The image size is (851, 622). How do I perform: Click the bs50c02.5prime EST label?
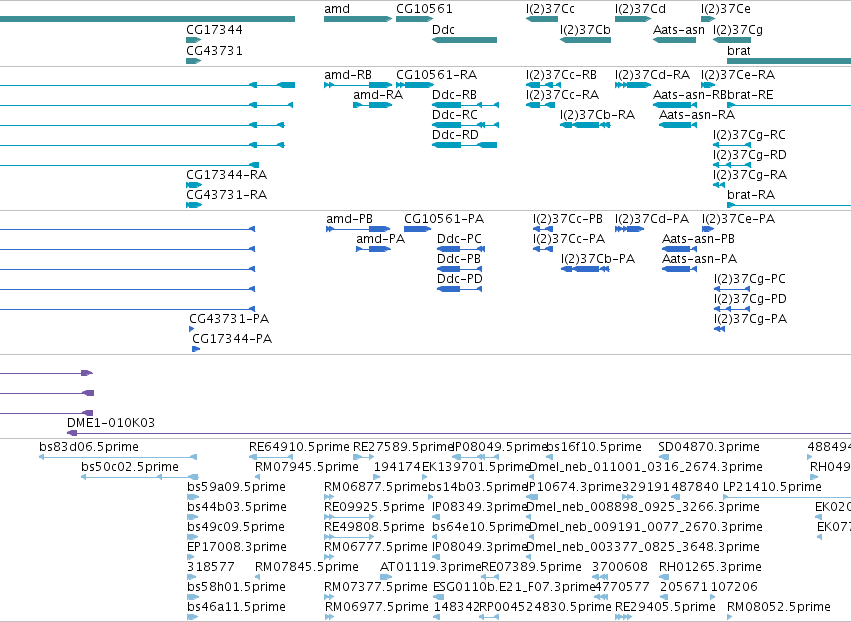pos(130,467)
